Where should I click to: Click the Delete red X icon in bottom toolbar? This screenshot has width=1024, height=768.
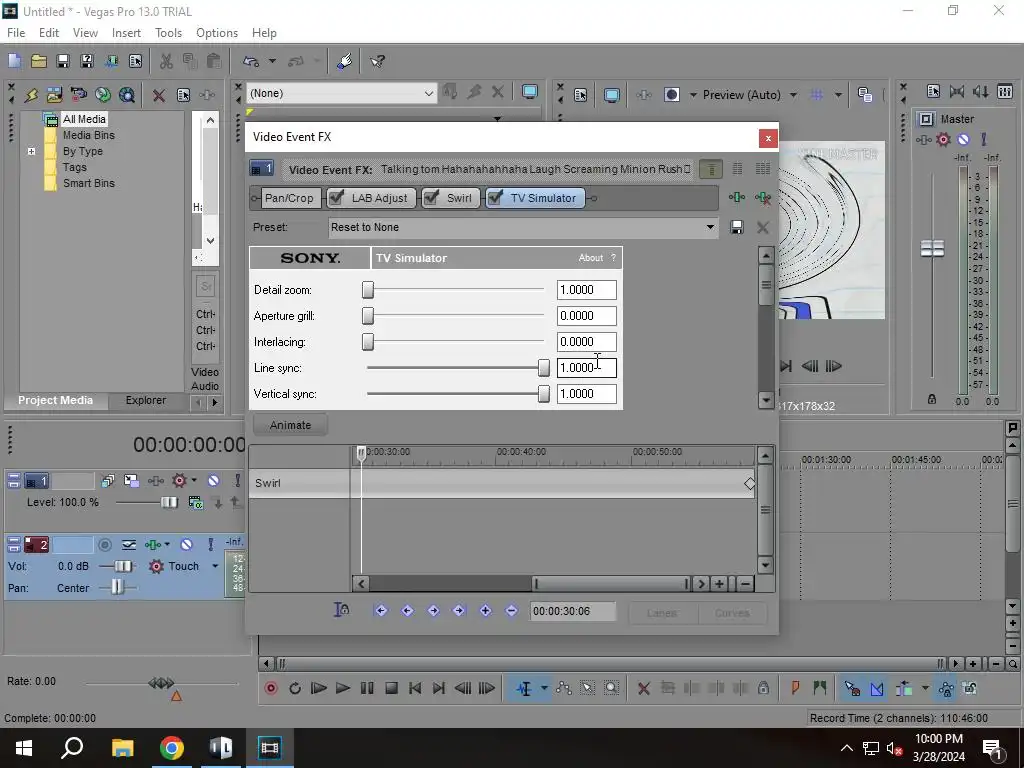pos(643,688)
